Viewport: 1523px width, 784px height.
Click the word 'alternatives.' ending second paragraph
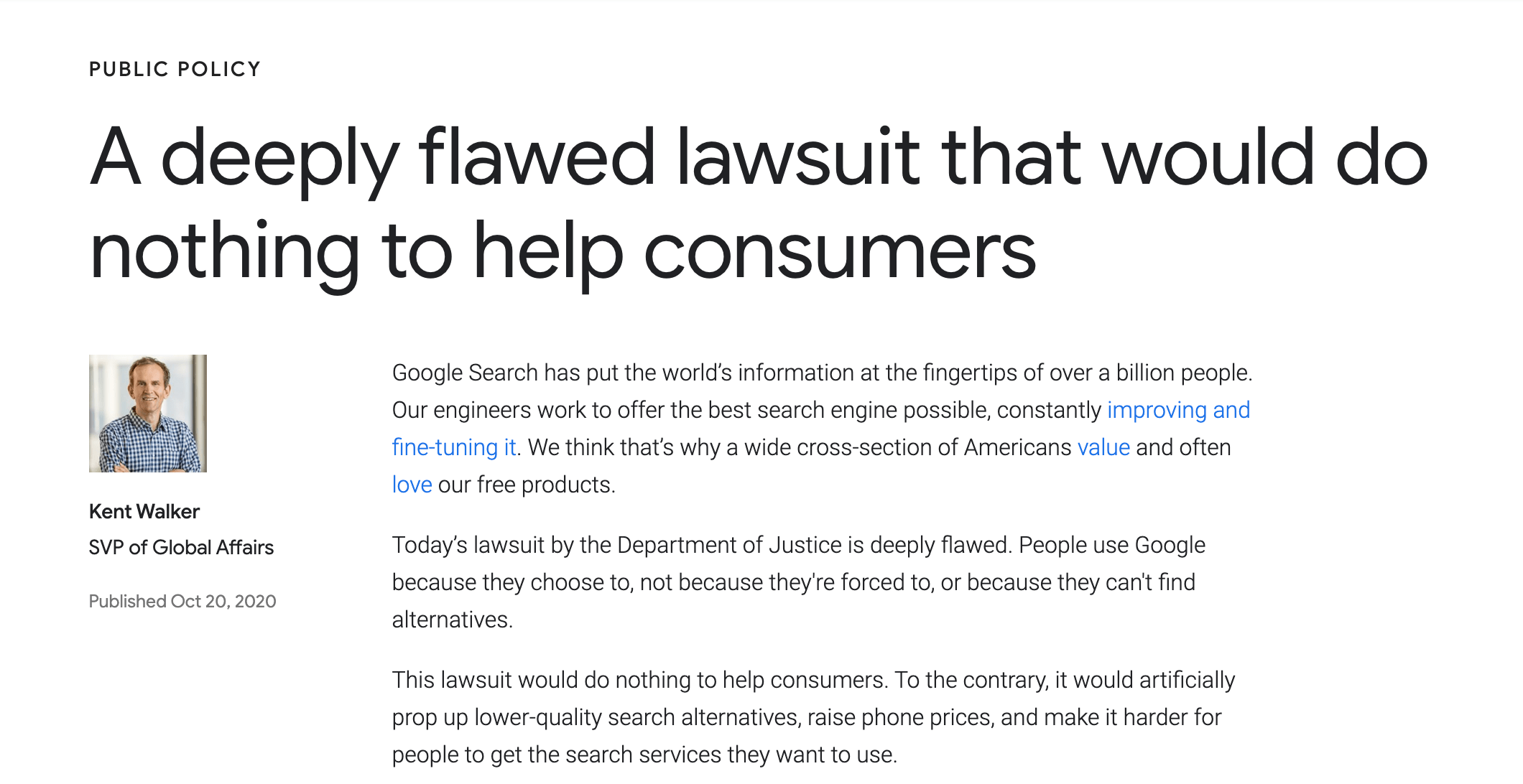tap(453, 620)
